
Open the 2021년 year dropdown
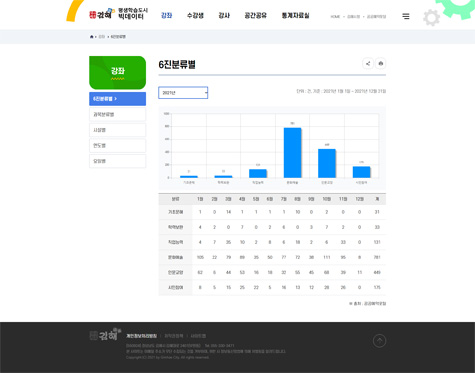tap(183, 93)
